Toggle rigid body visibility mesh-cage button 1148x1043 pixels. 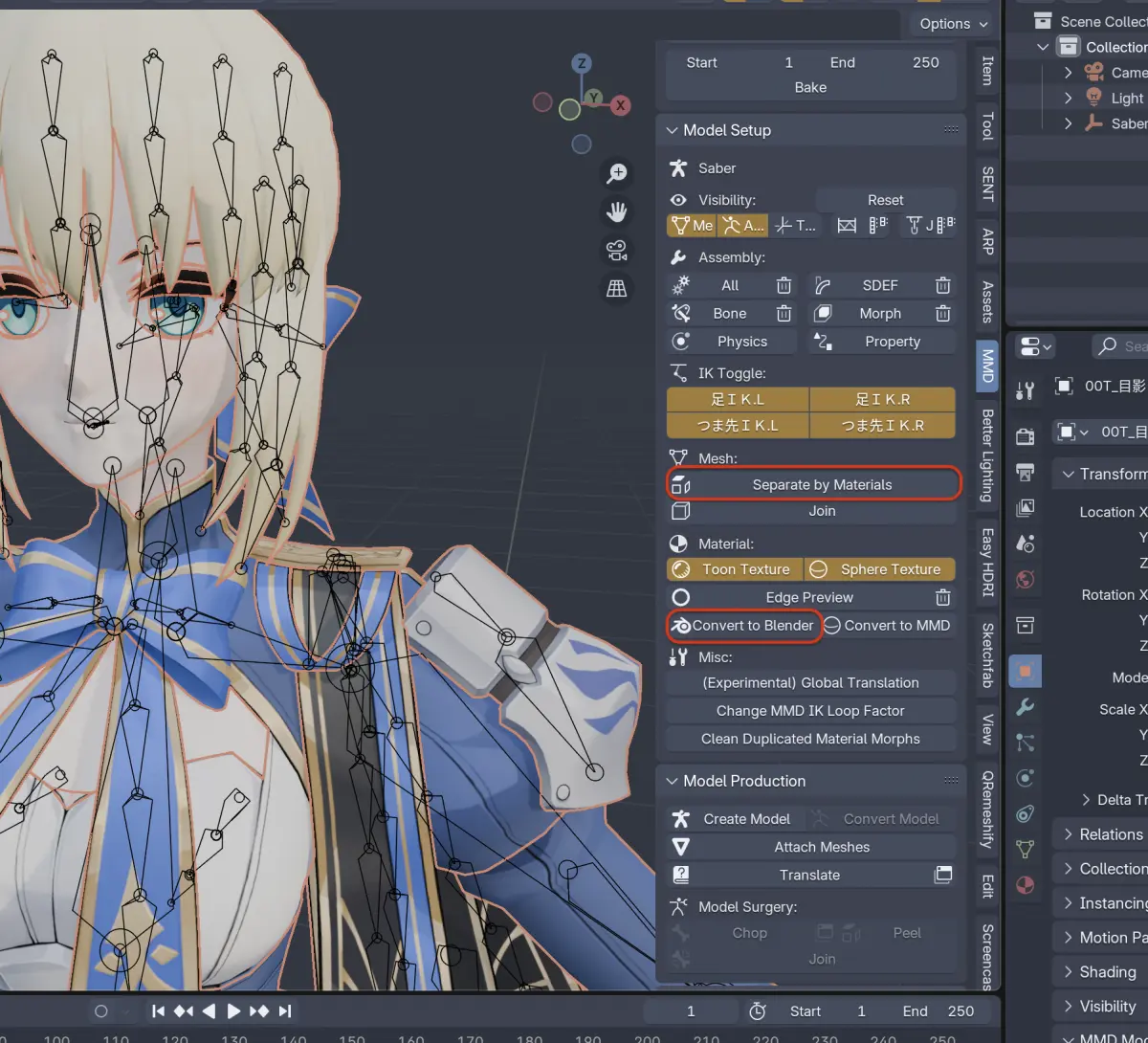(x=847, y=226)
